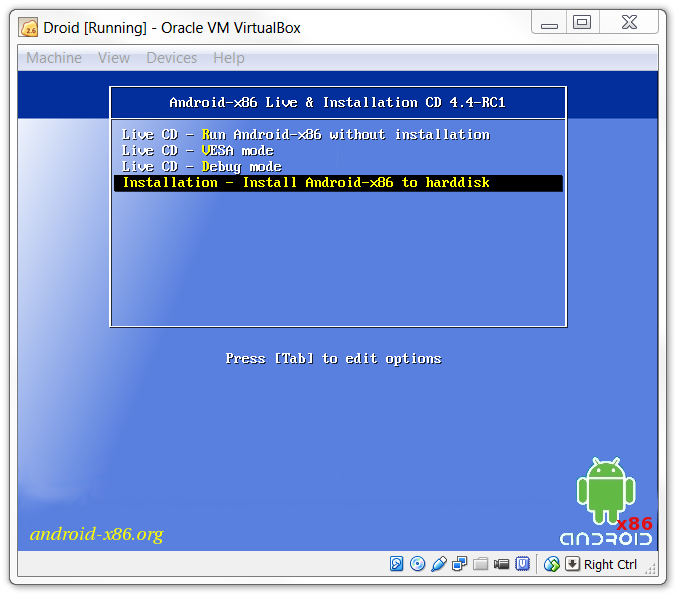Select the Live CD VESA mode entry
Image resolution: width=675 pixels, height=597 pixels.
[x=198, y=151]
